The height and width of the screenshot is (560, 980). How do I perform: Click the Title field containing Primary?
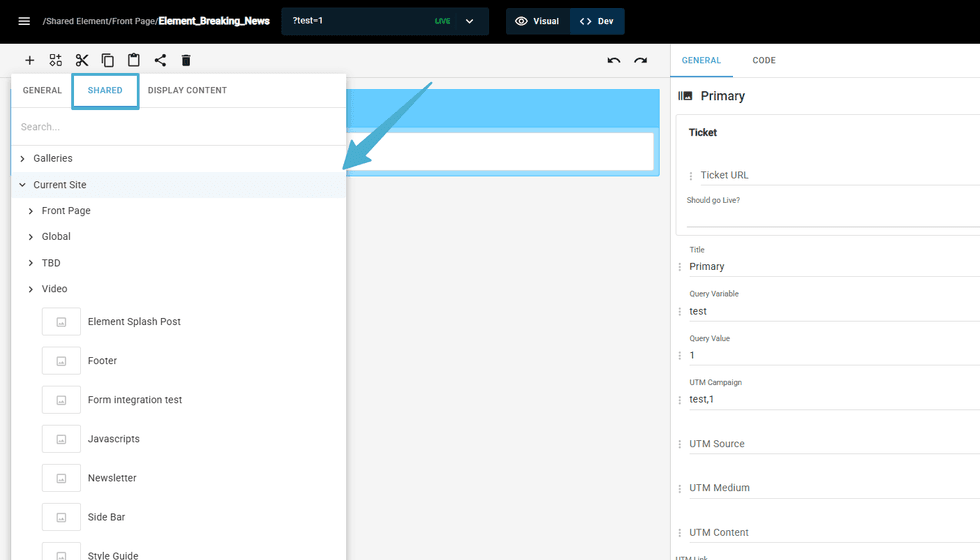pyautogui.click(x=834, y=267)
